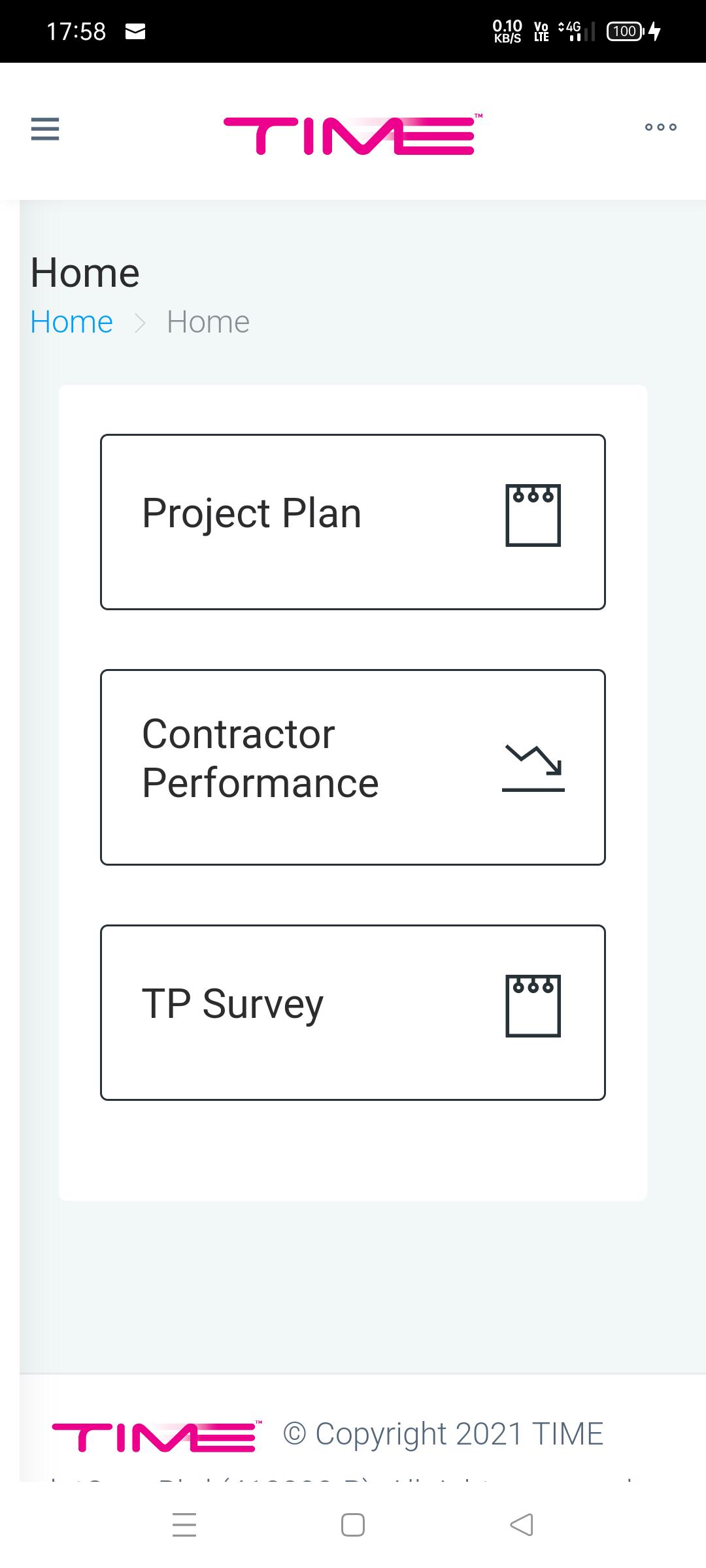Open the Contractor Performance card
The width and height of the screenshot is (706, 1568).
click(353, 767)
